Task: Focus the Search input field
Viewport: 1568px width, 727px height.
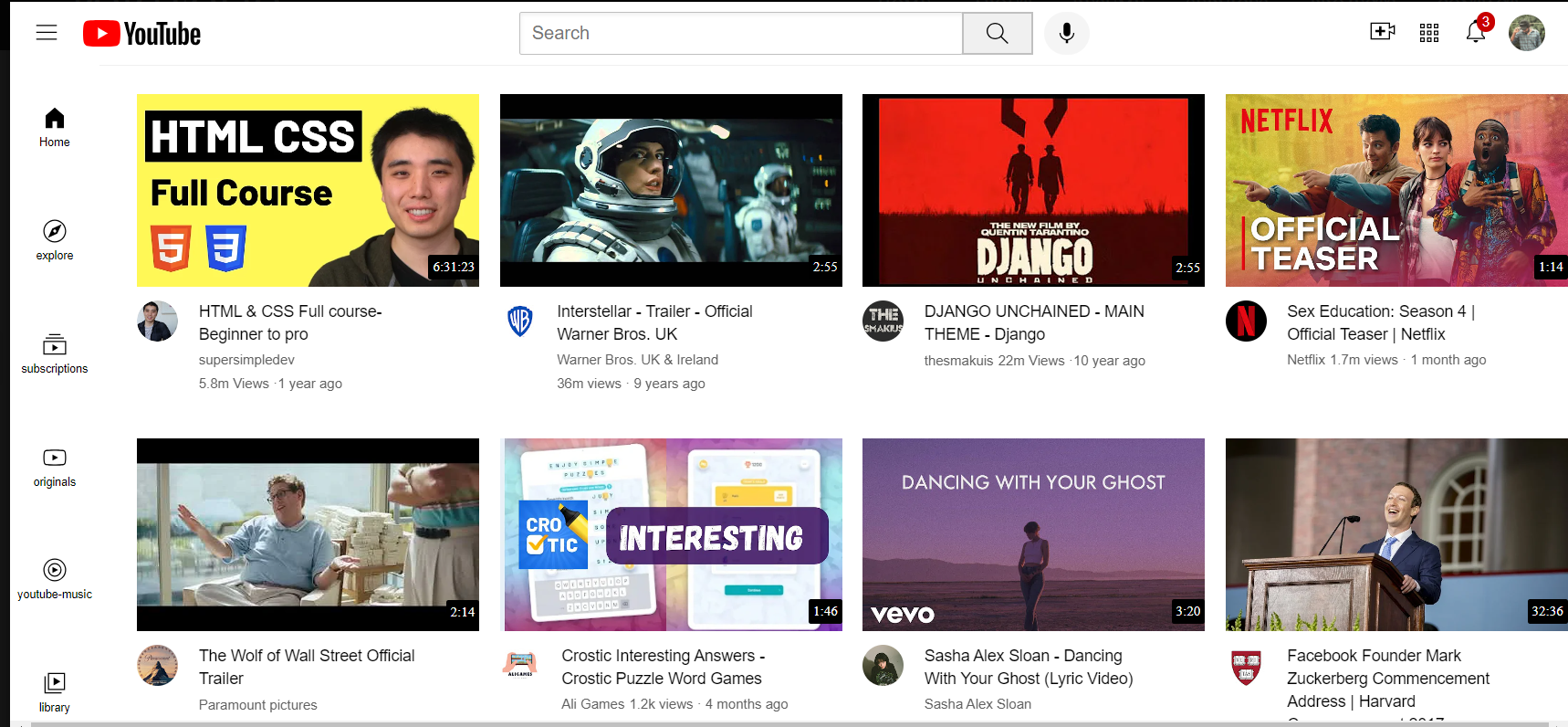Action: pyautogui.click(x=740, y=34)
